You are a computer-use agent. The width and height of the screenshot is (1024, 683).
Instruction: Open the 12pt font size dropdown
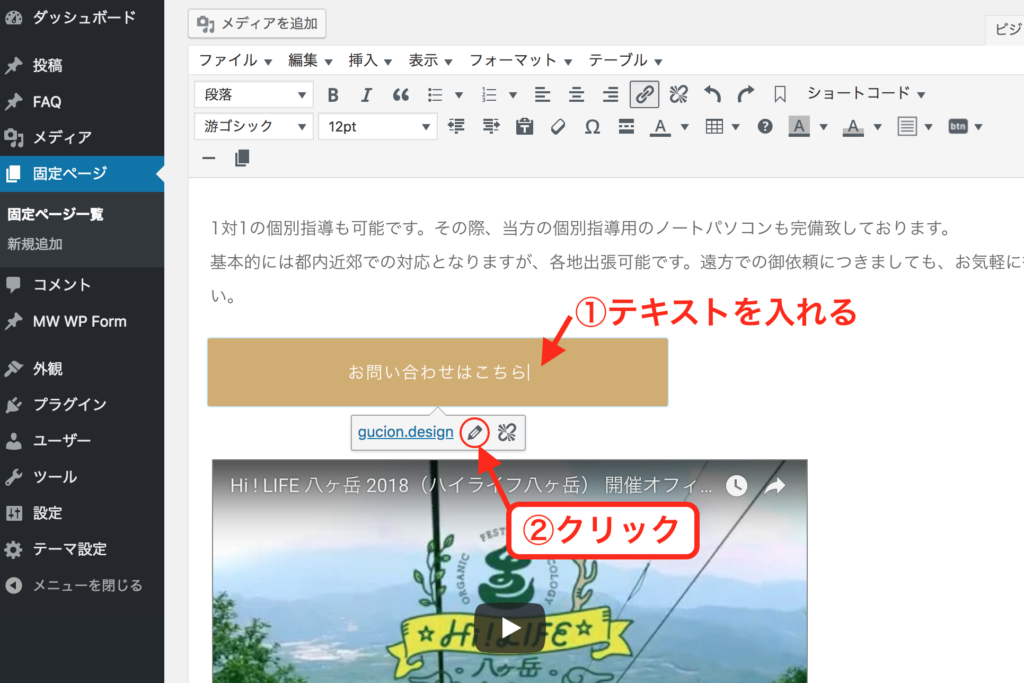[377, 127]
